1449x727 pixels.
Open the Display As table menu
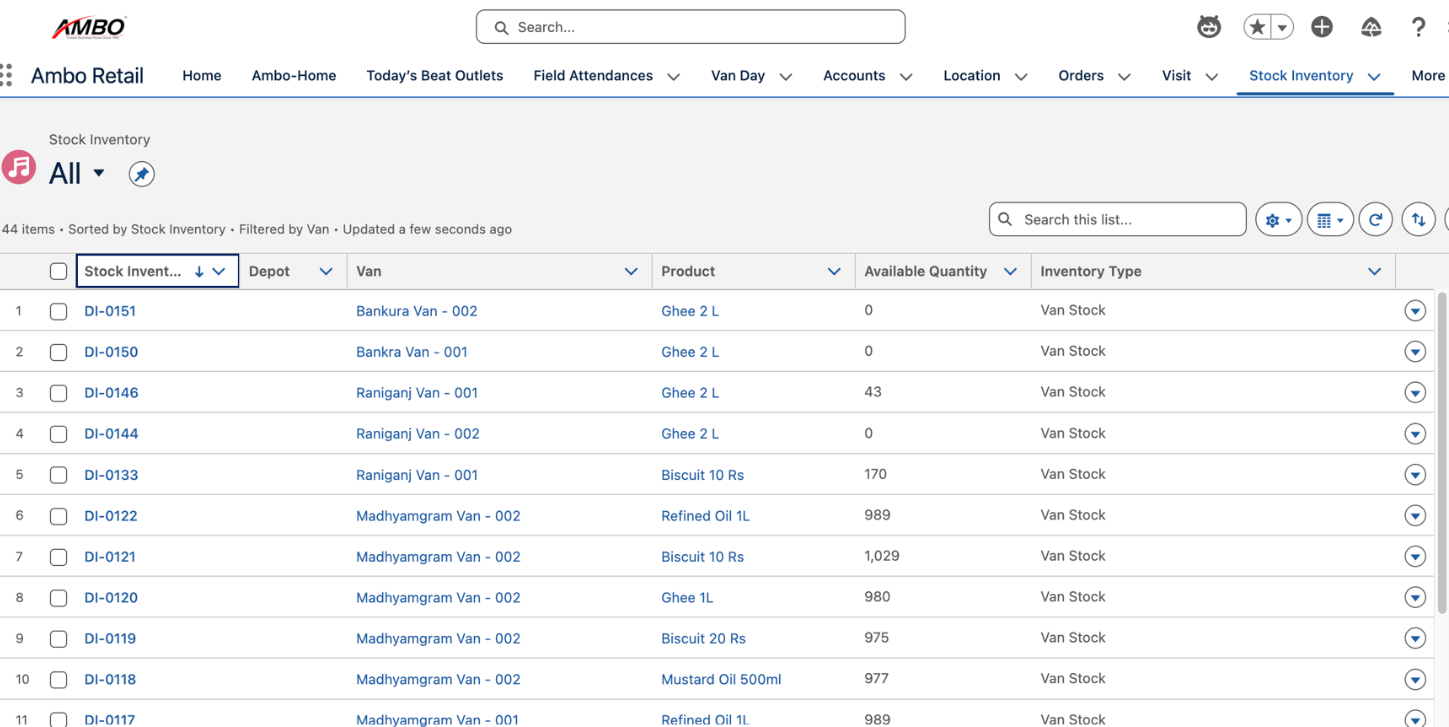(1330, 220)
